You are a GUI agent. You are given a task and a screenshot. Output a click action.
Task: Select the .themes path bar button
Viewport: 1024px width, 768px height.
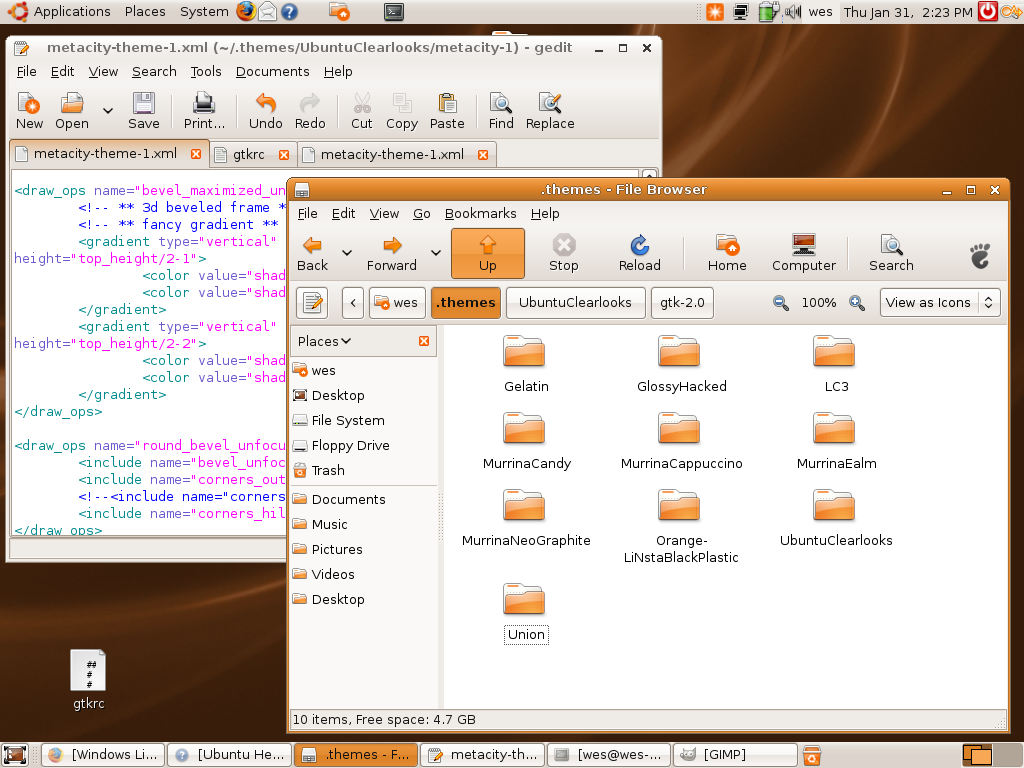[466, 302]
